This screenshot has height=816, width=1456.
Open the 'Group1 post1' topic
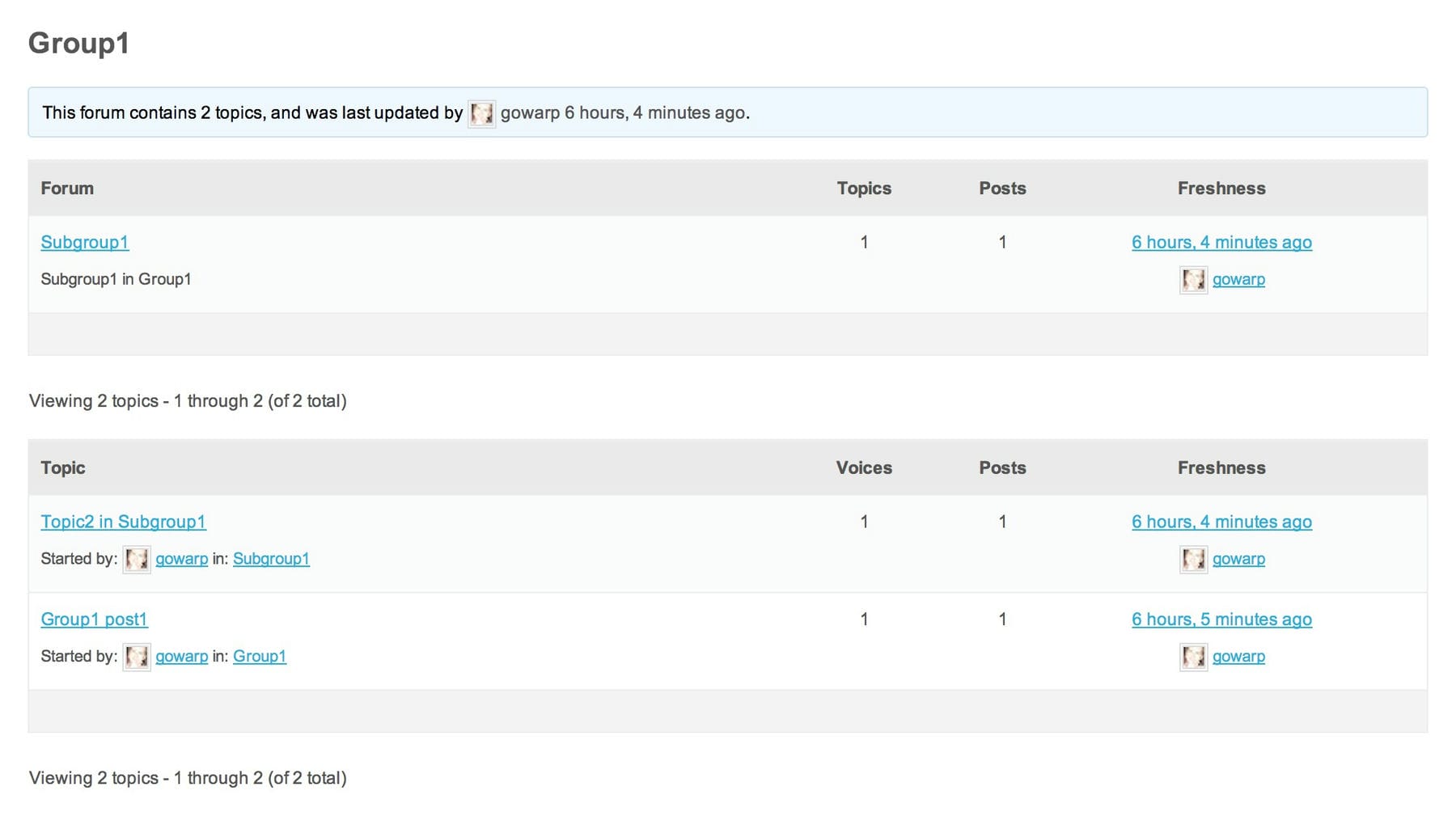[x=95, y=619]
